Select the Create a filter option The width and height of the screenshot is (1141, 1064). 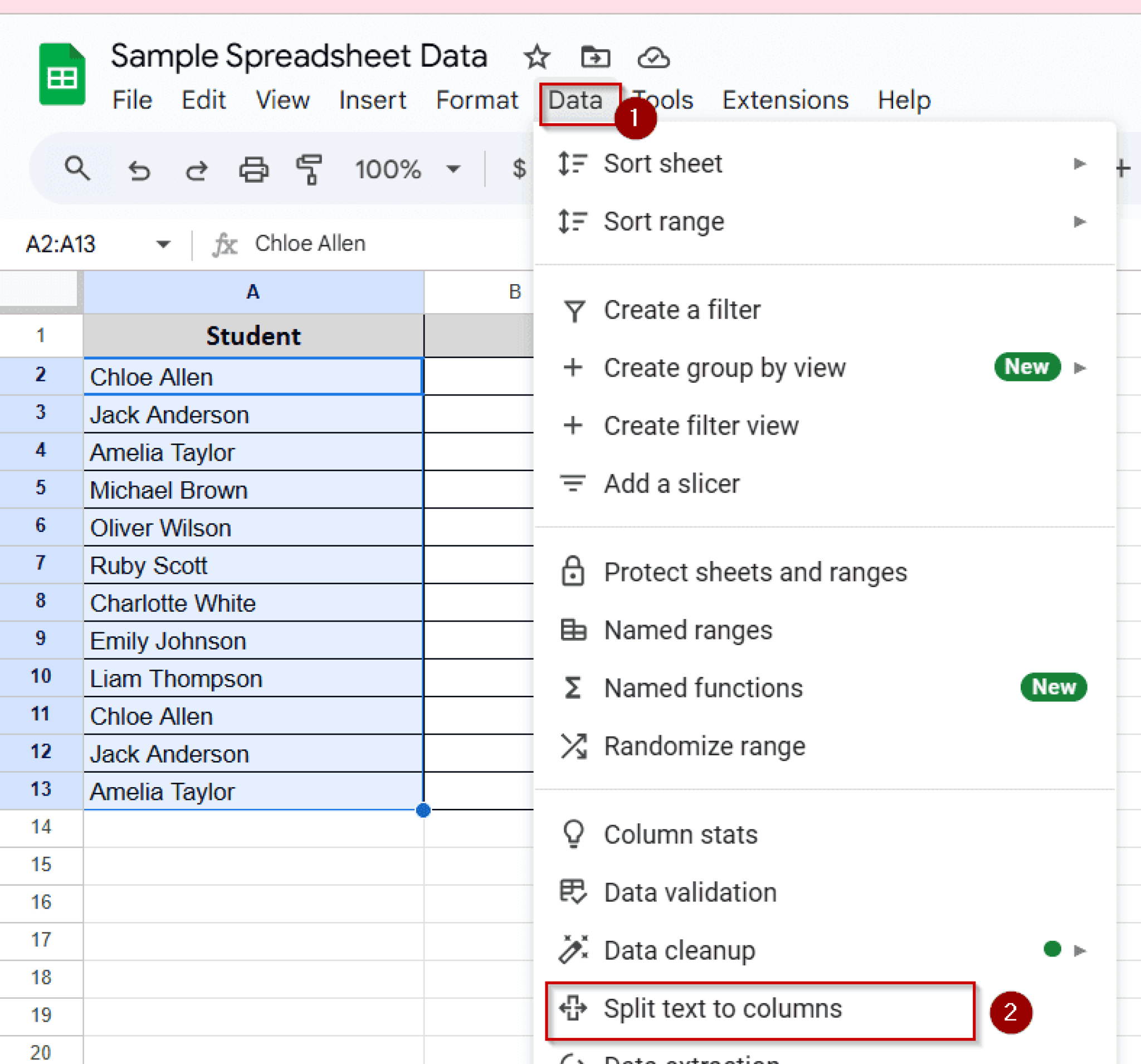[x=681, y=309]
